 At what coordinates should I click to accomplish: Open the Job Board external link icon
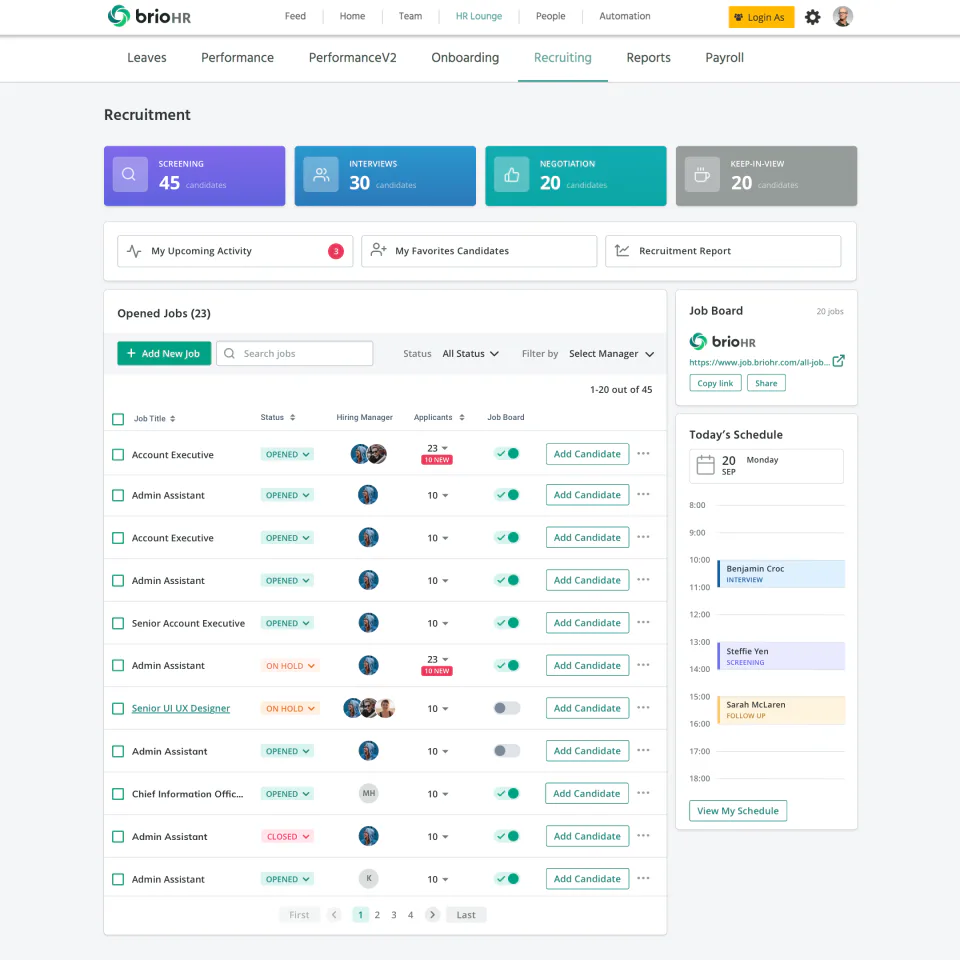coord(837,362)
